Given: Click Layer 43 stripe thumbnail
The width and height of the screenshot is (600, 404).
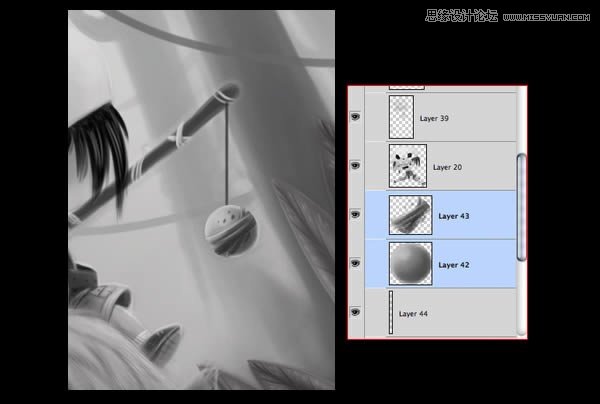Looking at the screenshot, I should (411, 215).
